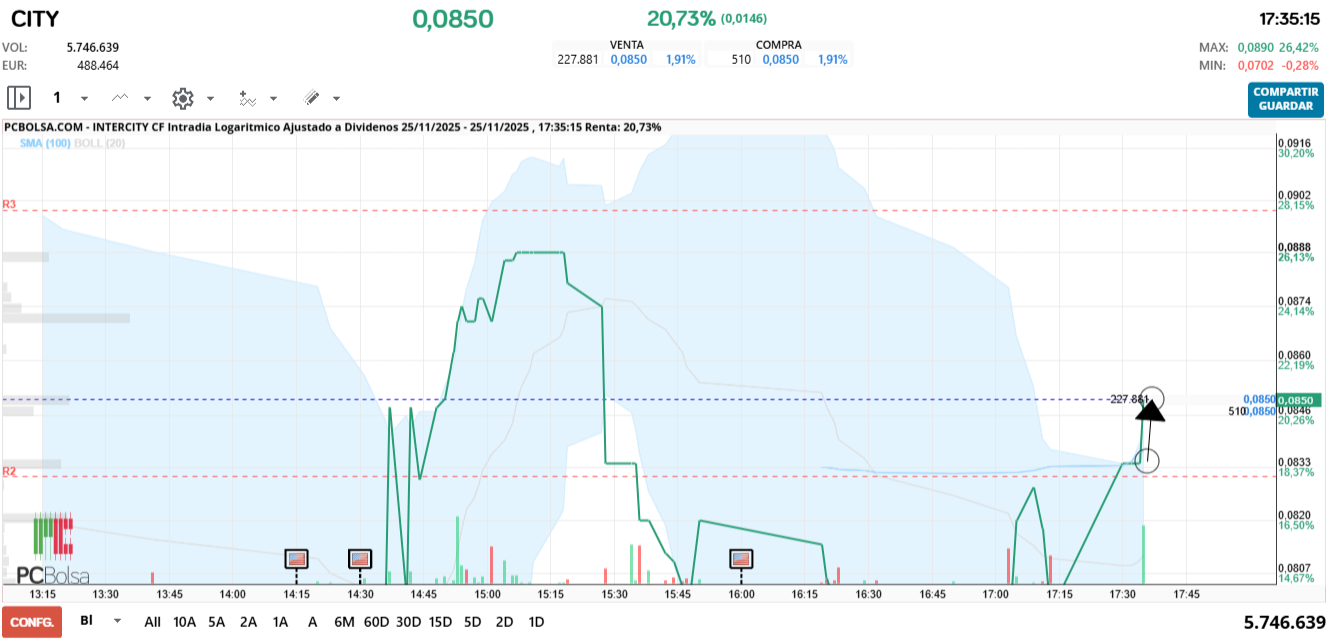Click the BI label in bottom bar
The image size is (1339, 643).
[86, 621]
